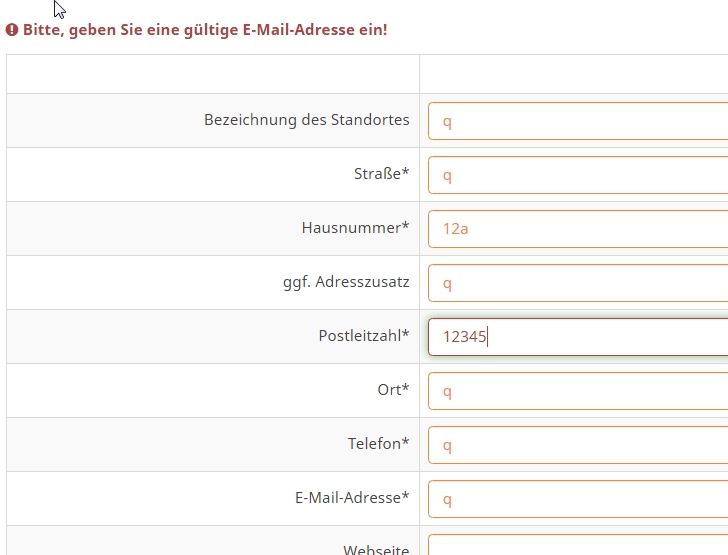Select the Hausnummer input containing 12a

[578, 229]
